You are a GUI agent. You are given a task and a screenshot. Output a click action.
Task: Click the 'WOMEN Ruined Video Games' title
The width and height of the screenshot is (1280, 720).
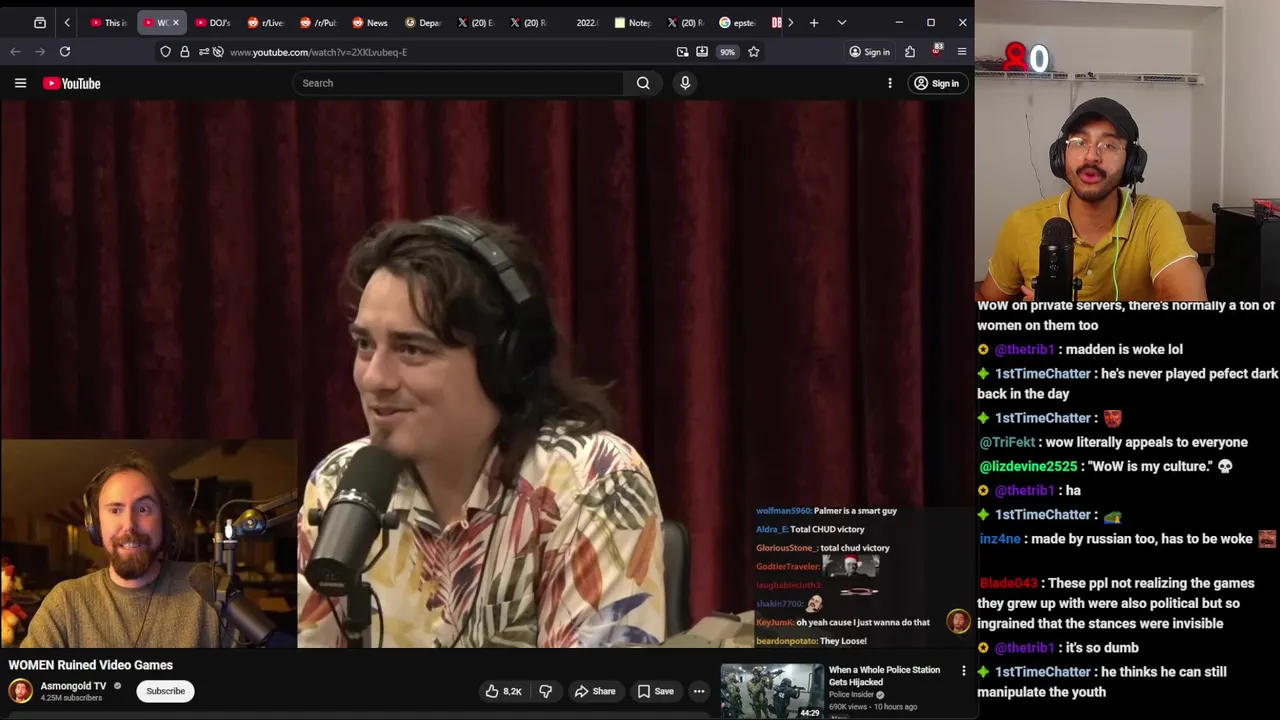coord(91,665)
